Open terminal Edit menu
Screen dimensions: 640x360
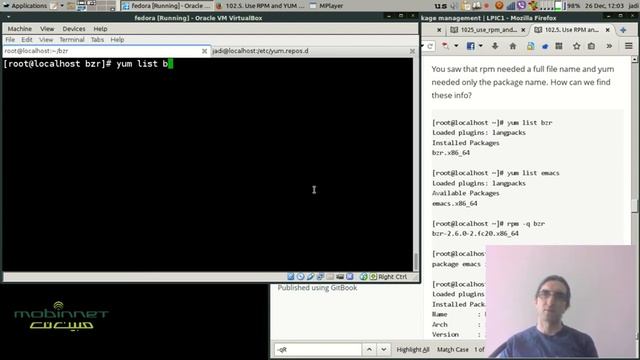[x=27, y=40]
